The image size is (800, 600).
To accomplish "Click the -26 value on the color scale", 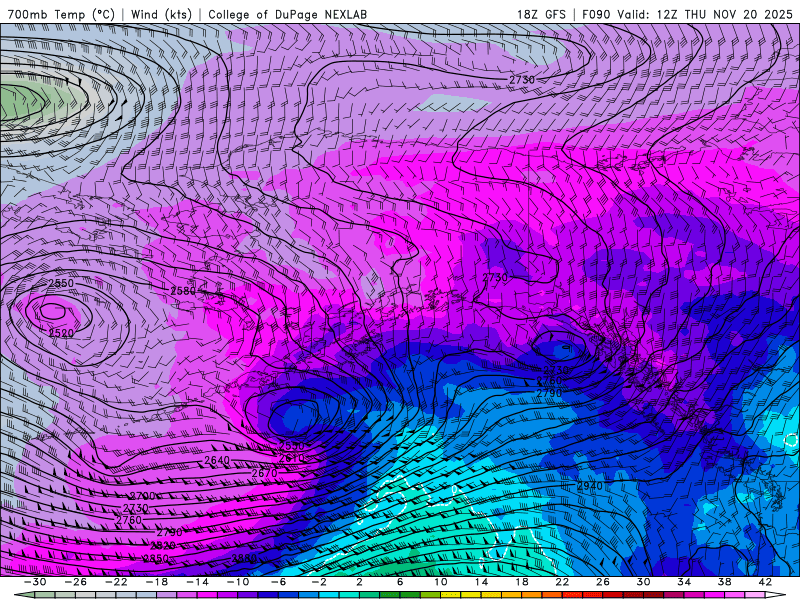I will tap(76, 582).
